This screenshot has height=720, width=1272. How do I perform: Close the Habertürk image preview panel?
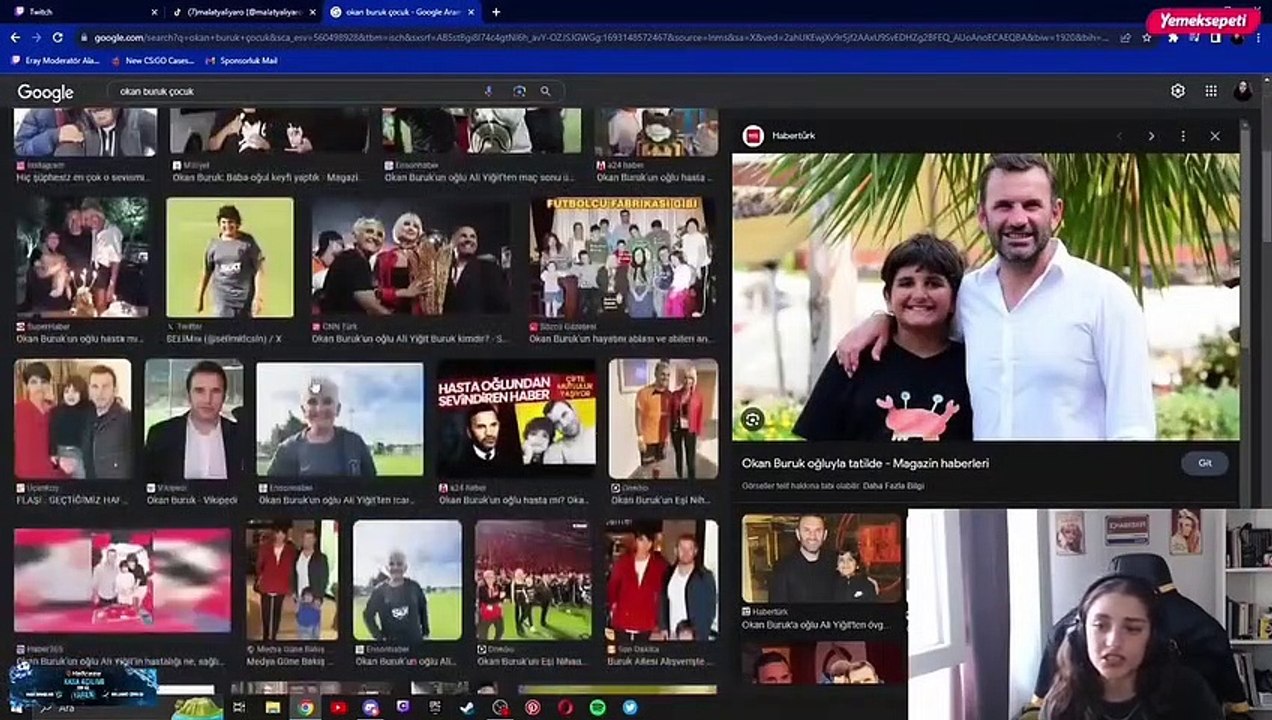pyautogui.click(x=1215, y=136)
